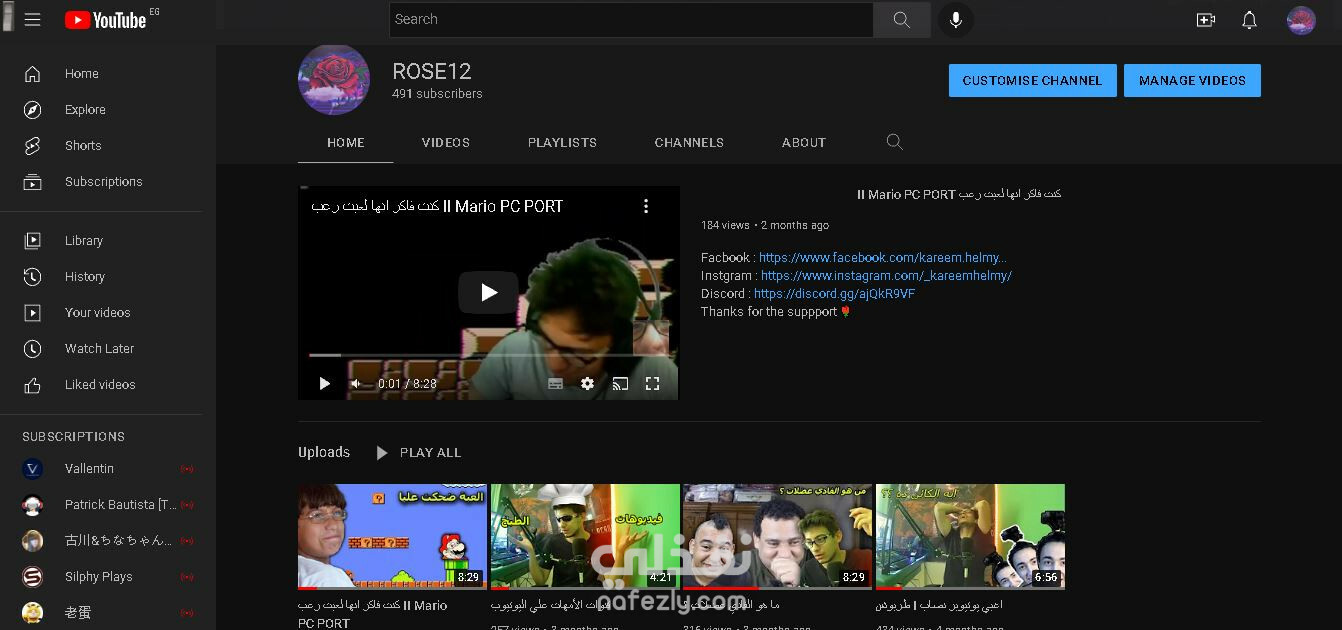Click Manage Videos button
This screenshot has height=630, width=1342.
click(x=1192, y=81)
